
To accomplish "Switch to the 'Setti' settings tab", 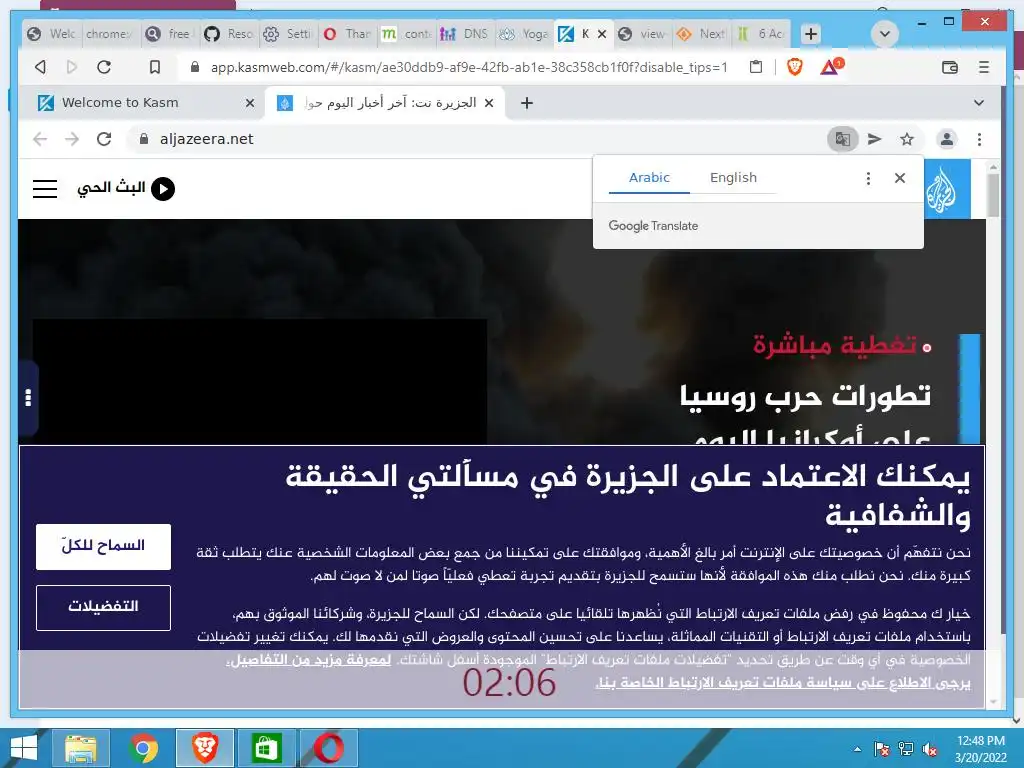I will point(287,34).
